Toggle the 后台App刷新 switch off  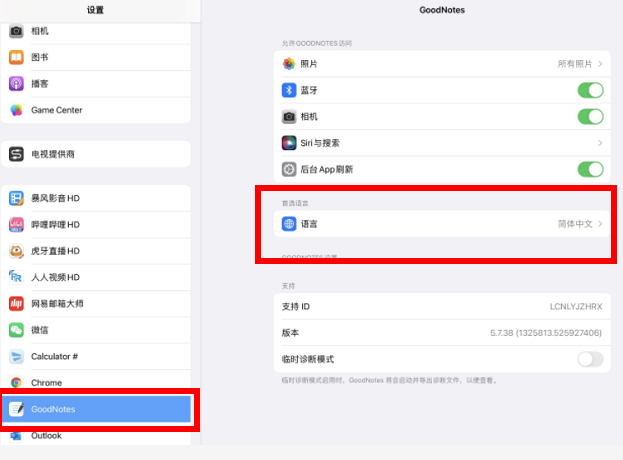(x=590, y=169)
